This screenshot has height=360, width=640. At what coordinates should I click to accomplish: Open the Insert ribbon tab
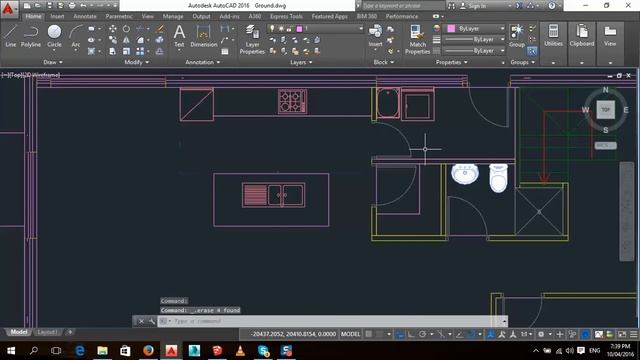(57, 16)
